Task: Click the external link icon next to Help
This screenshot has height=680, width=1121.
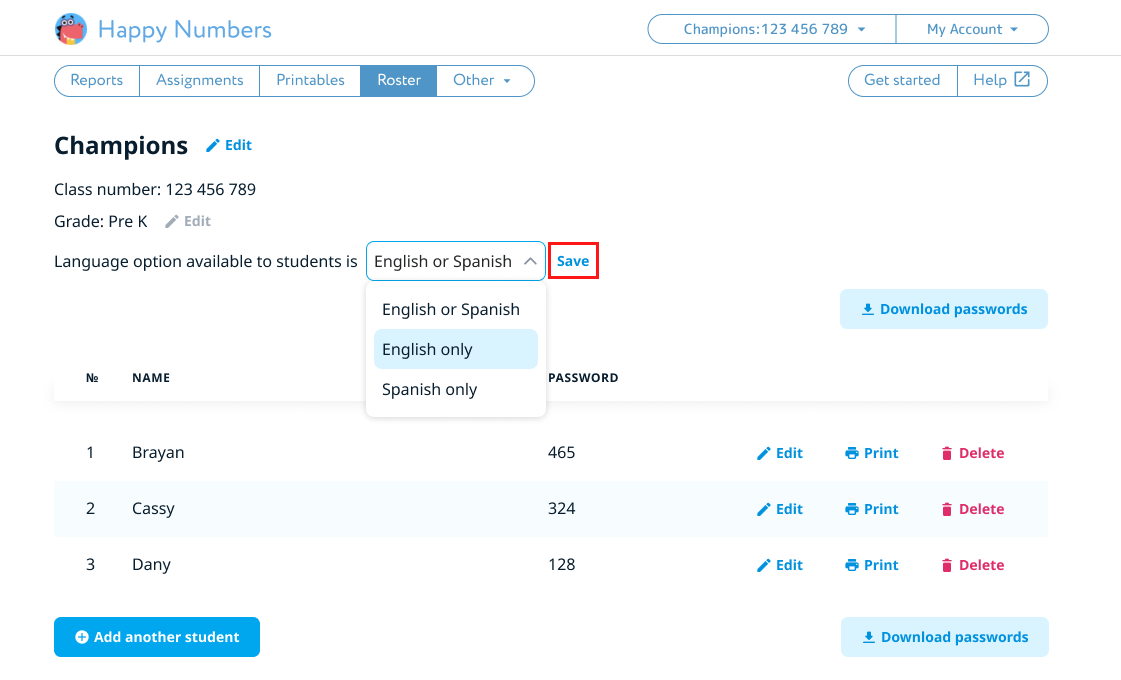Action: coord(1022,80)
